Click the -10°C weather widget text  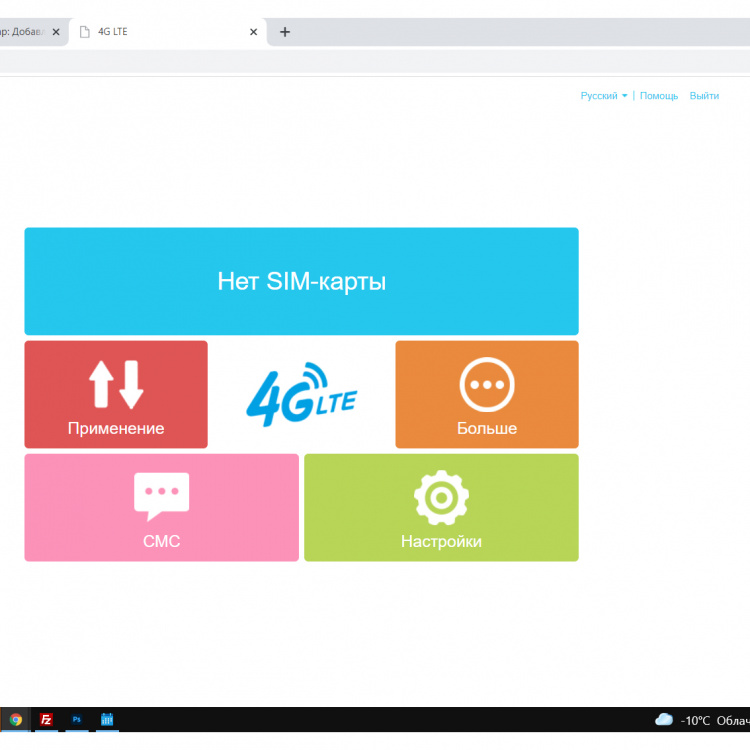point(696,720)
